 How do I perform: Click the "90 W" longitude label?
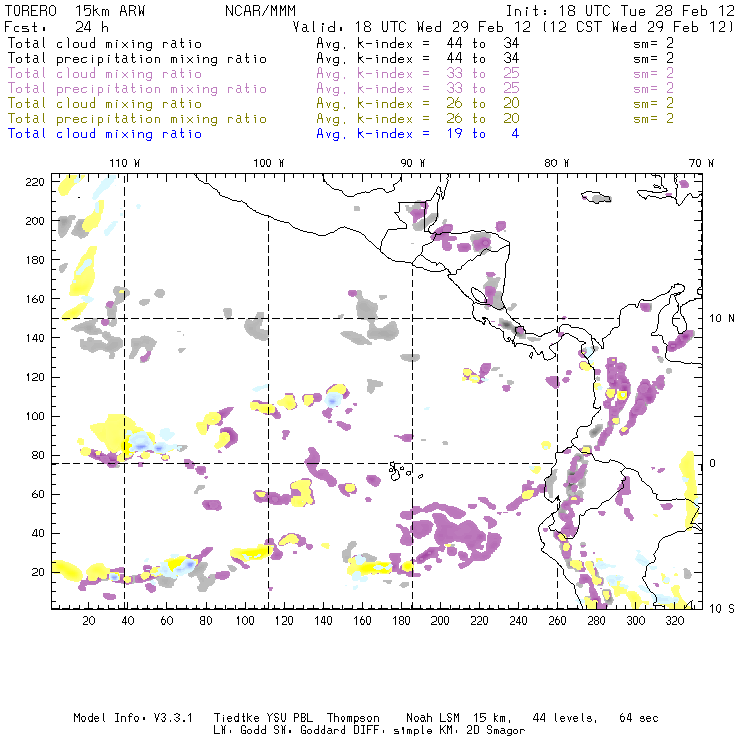click(412, 163)
